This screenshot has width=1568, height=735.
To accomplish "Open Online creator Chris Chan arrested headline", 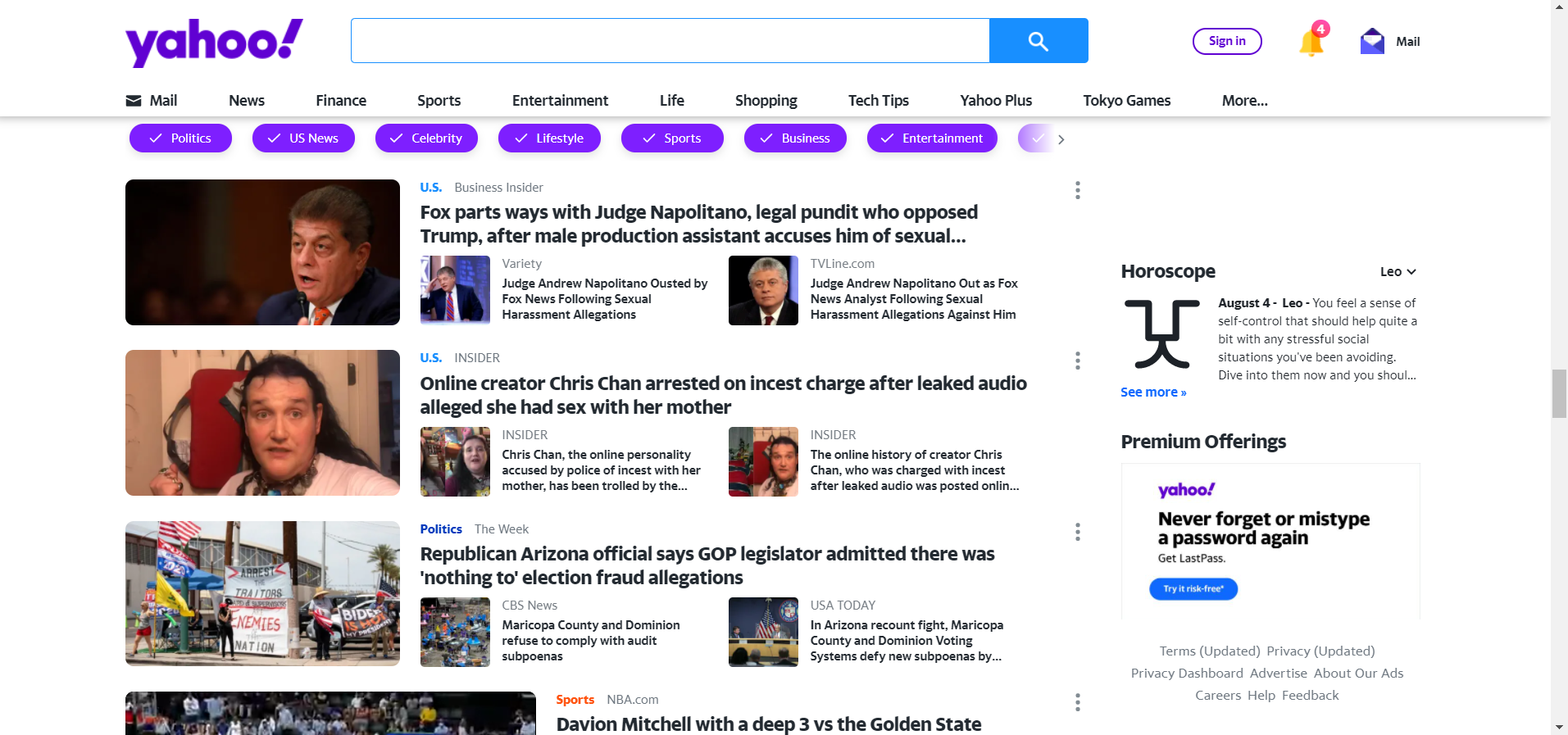I will (x=723, y=395).
